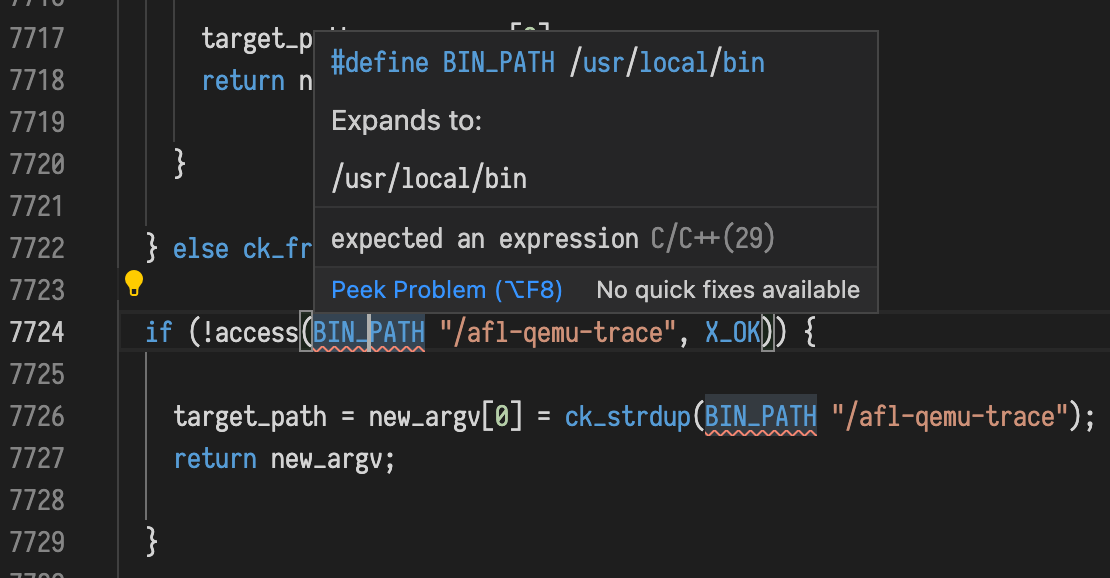Viewport: 1110px width, 578px height.
Task: Click the #define BIN_PATH definition in hover
Action: point(548,62)
